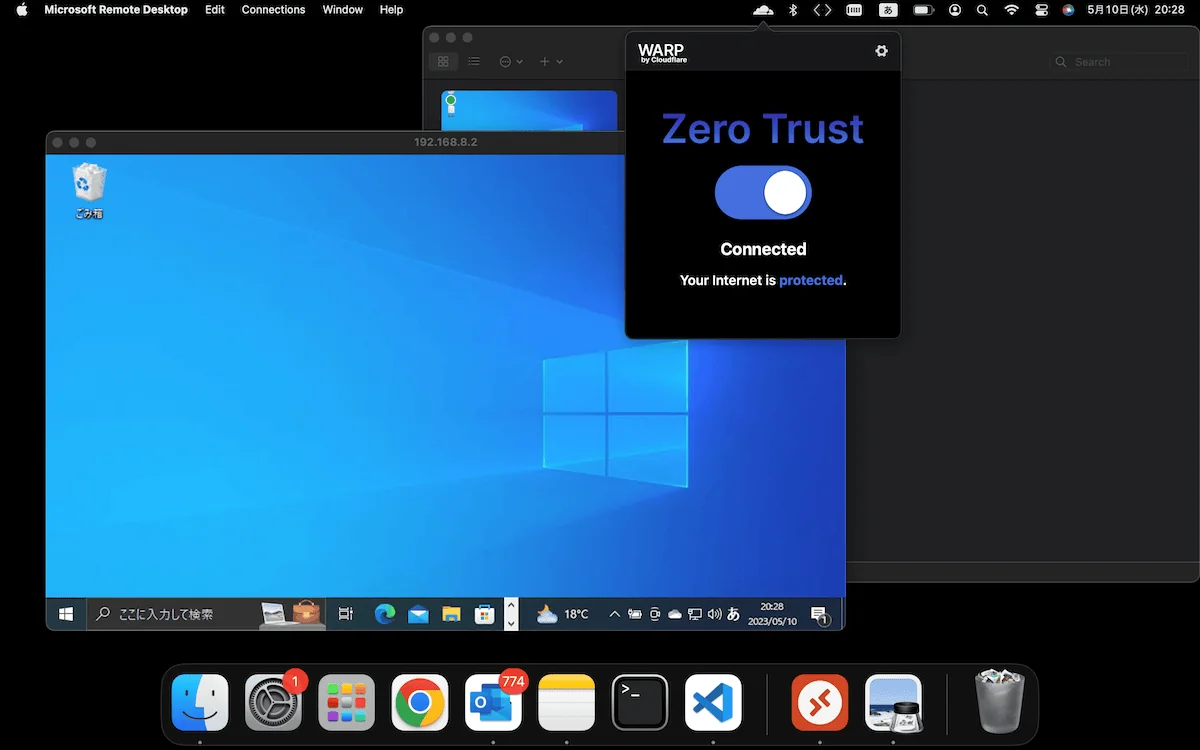Switch to list view in Remote Desktop

pyautogui.click(x=474, y=62)
